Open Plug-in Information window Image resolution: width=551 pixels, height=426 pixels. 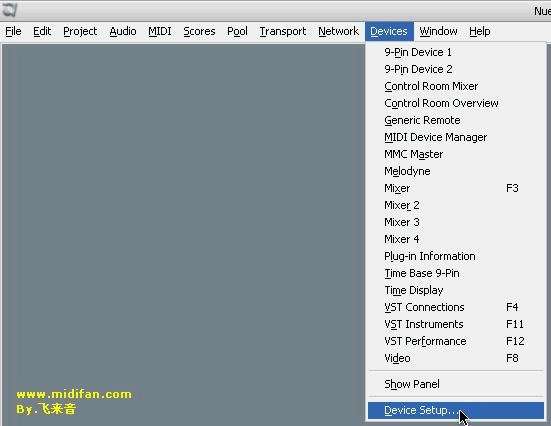(x=456, y=256)
